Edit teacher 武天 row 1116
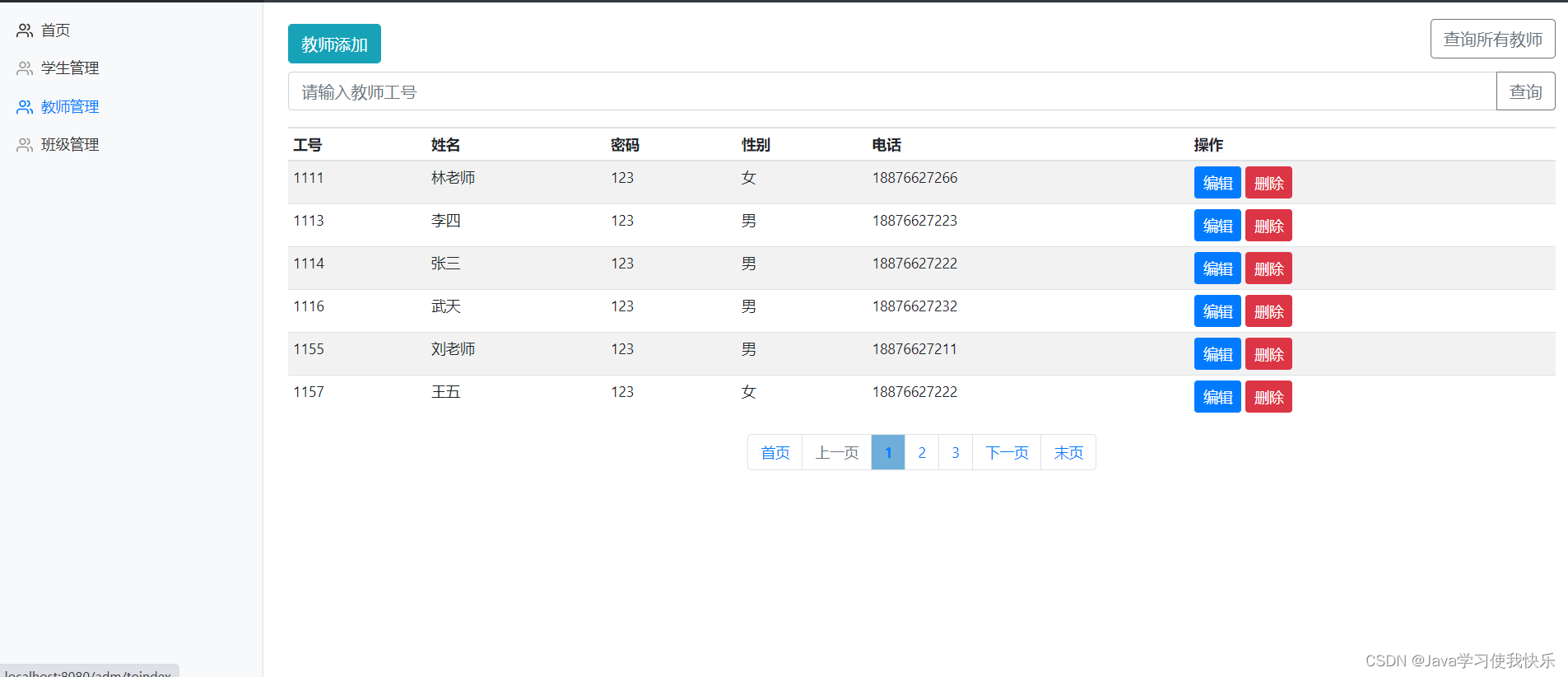This screenshot has width=1568, height=677. (x=1217, y=311)
